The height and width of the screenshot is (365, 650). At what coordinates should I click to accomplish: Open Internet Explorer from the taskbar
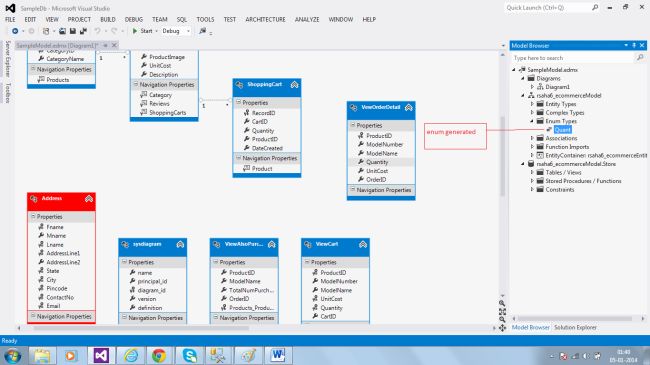coord(131,355)
